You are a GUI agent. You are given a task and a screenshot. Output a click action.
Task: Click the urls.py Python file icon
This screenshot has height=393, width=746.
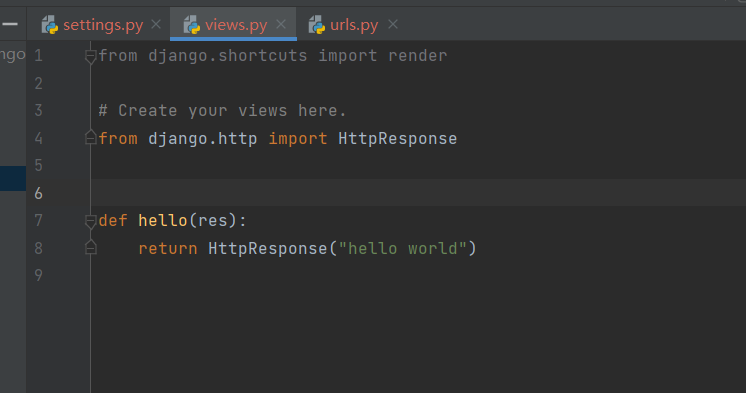[316, 25]
